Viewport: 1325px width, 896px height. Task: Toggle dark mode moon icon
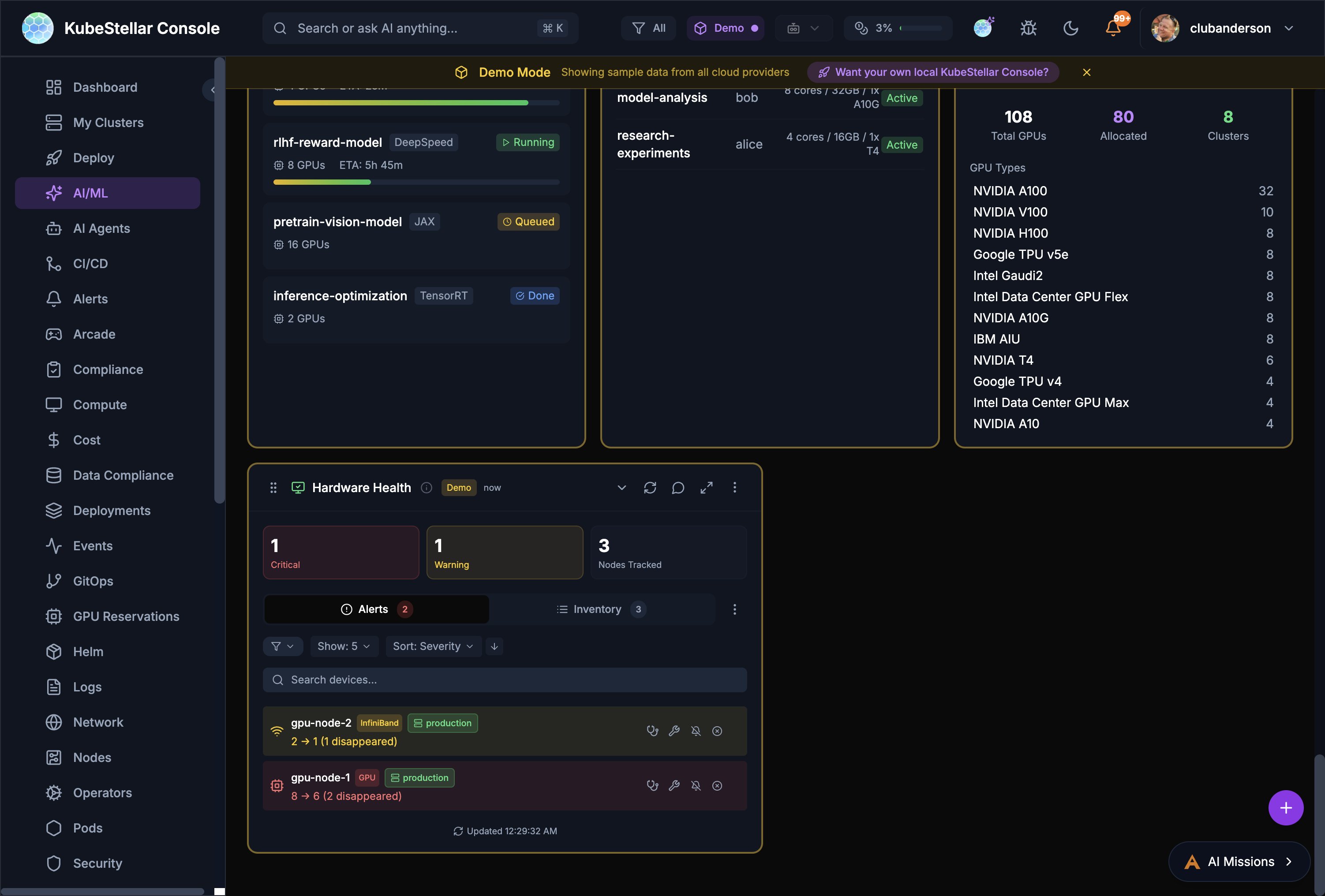click(1071, 28)
